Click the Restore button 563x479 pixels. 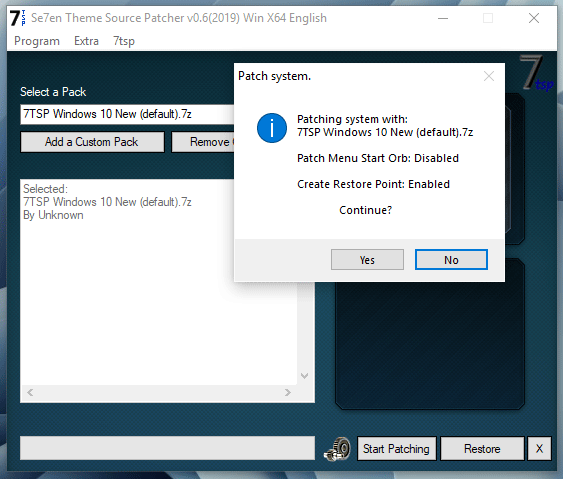[482, 448]
